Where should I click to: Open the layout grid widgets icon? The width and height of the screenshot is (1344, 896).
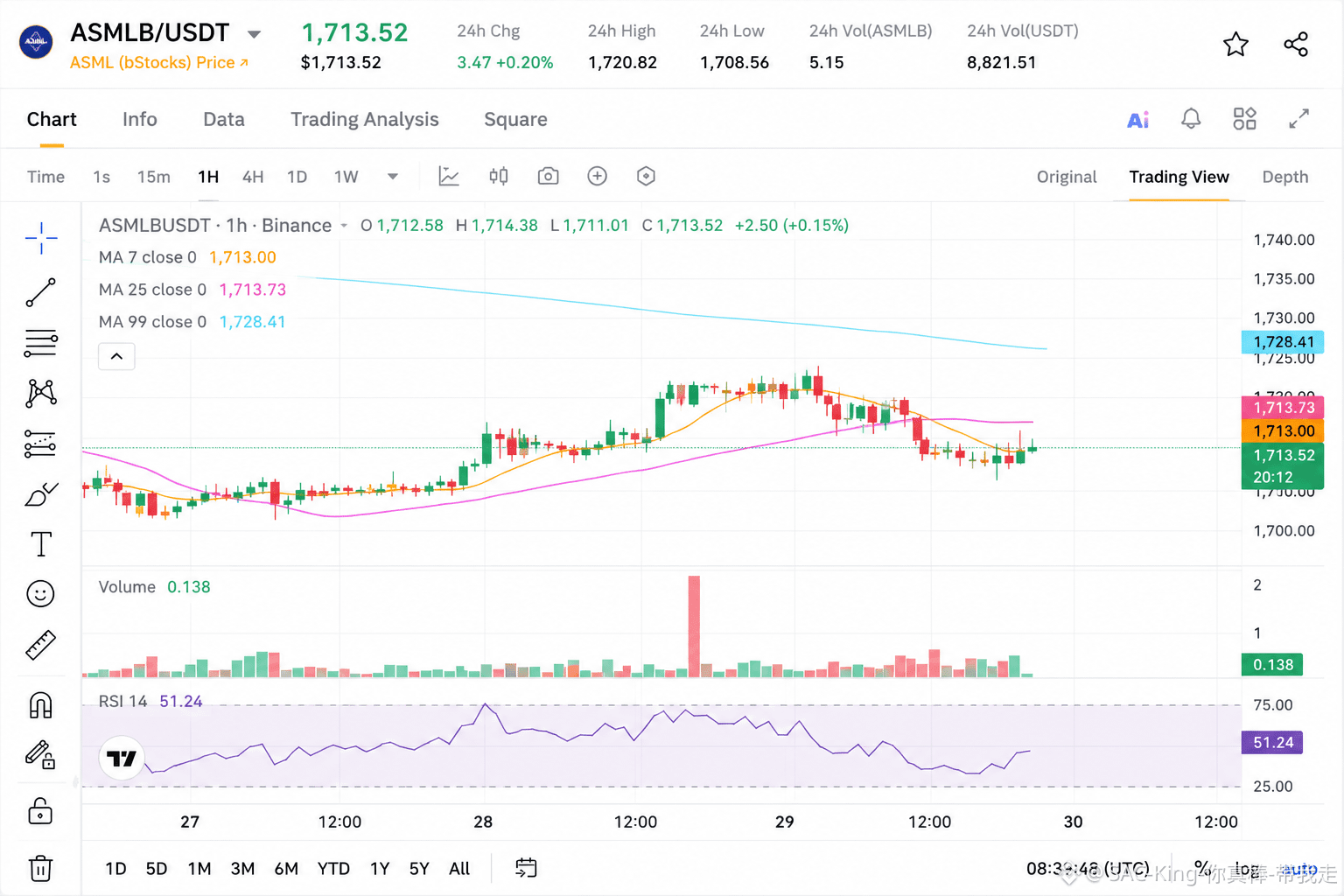tap(1244, 119)
